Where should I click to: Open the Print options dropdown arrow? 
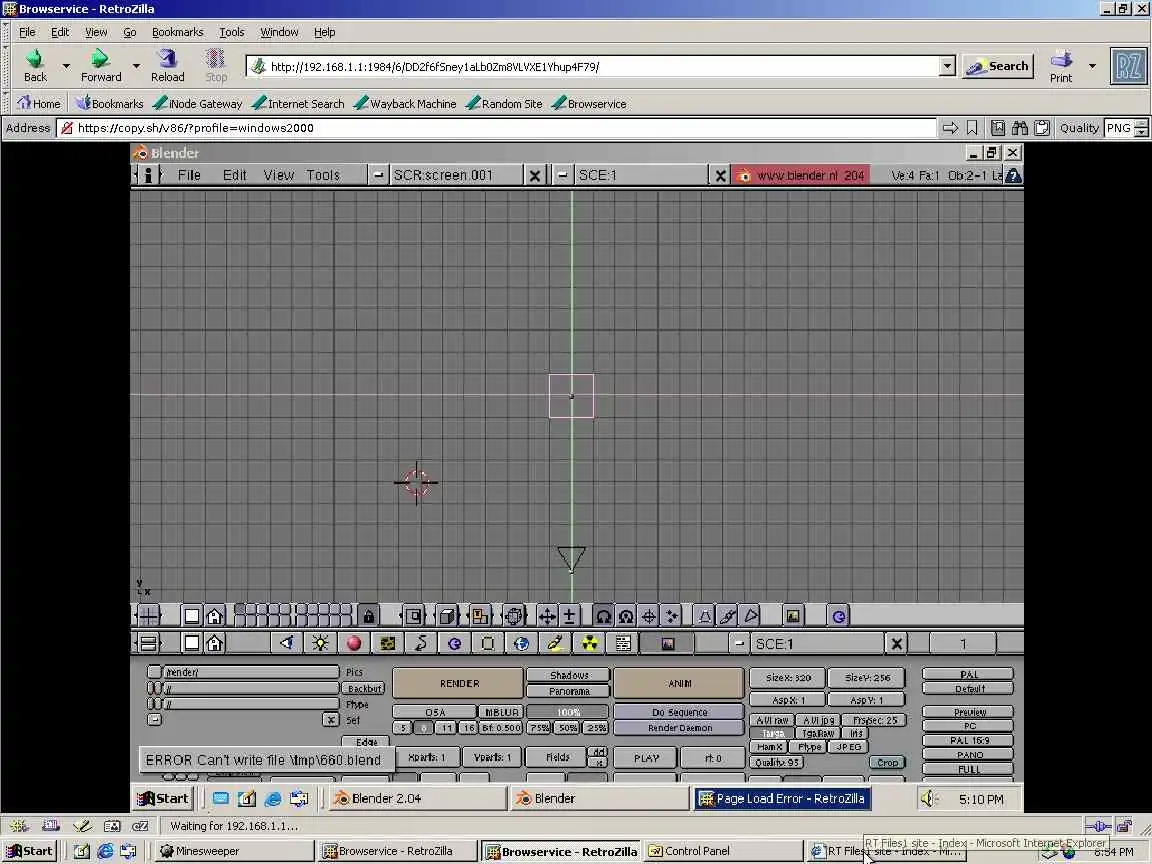coord(1092,65)
